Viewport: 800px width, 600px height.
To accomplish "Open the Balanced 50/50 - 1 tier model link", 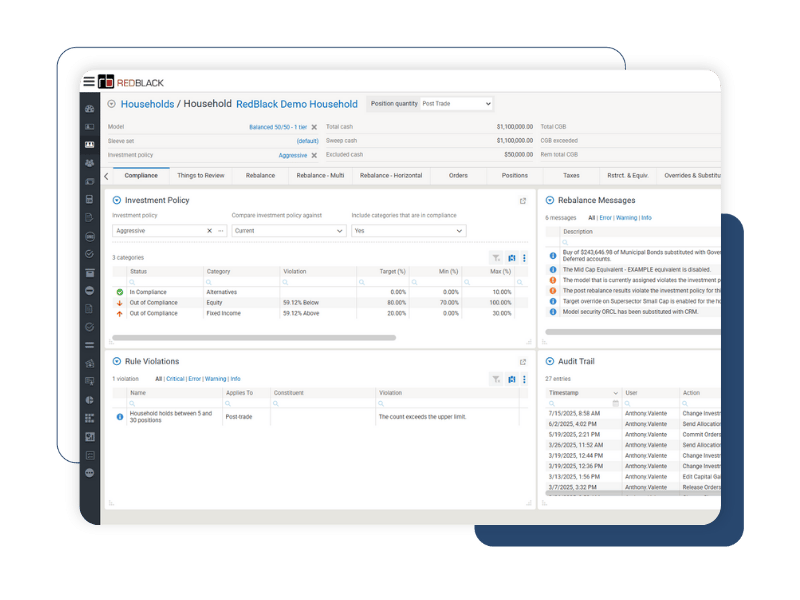I will coord(278,128).
